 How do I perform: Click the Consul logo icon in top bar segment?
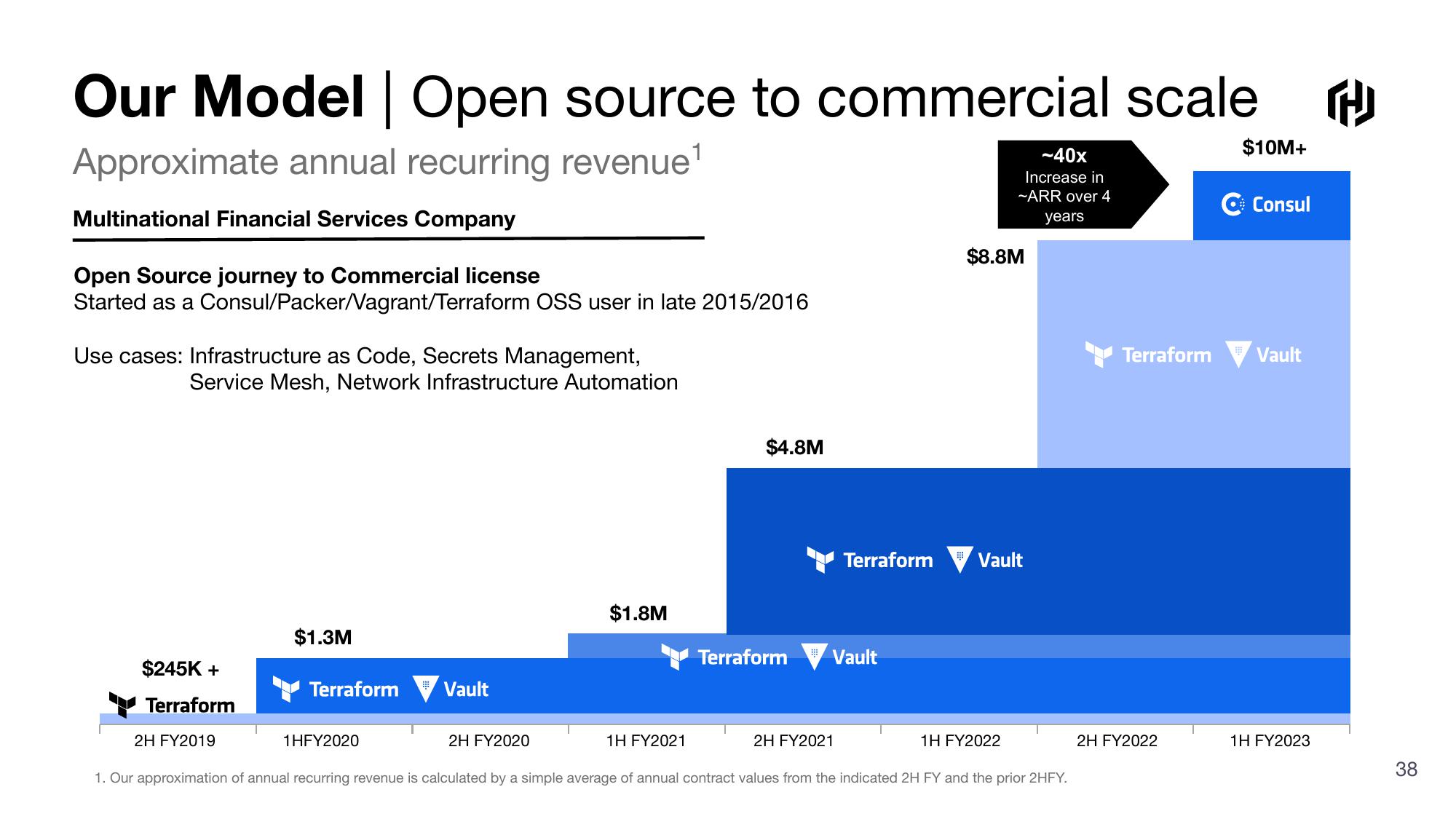point(1233,205)
